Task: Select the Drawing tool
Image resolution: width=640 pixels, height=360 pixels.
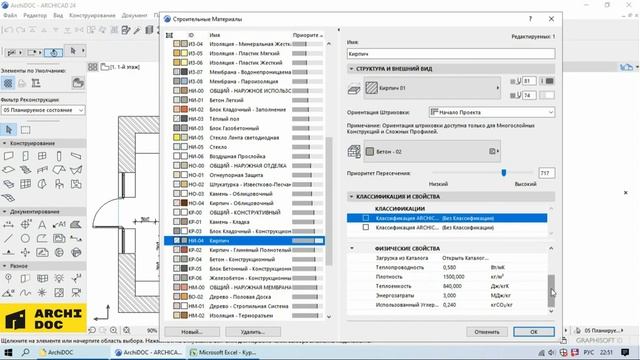Action: pyautogui.click(x=59, y=238)
